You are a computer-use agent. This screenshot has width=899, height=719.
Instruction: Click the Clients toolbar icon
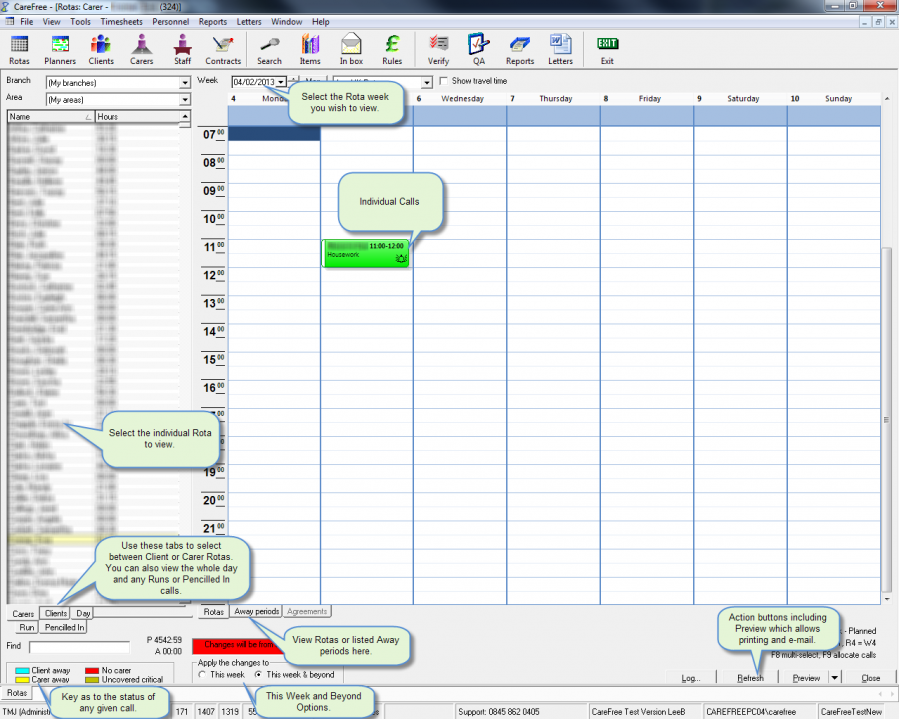(101, 48)
